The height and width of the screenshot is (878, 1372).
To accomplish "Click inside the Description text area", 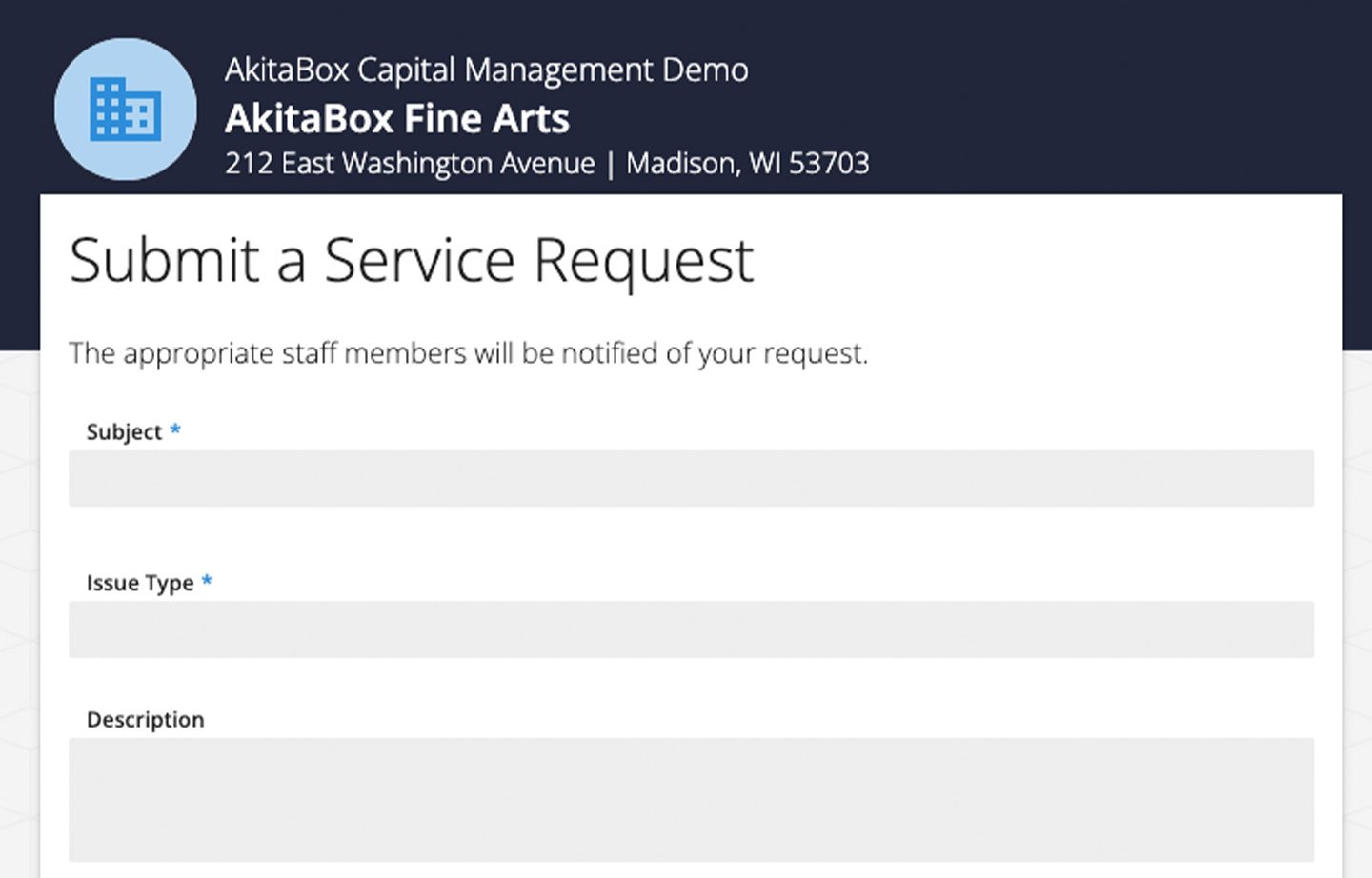I will (691, 800).
